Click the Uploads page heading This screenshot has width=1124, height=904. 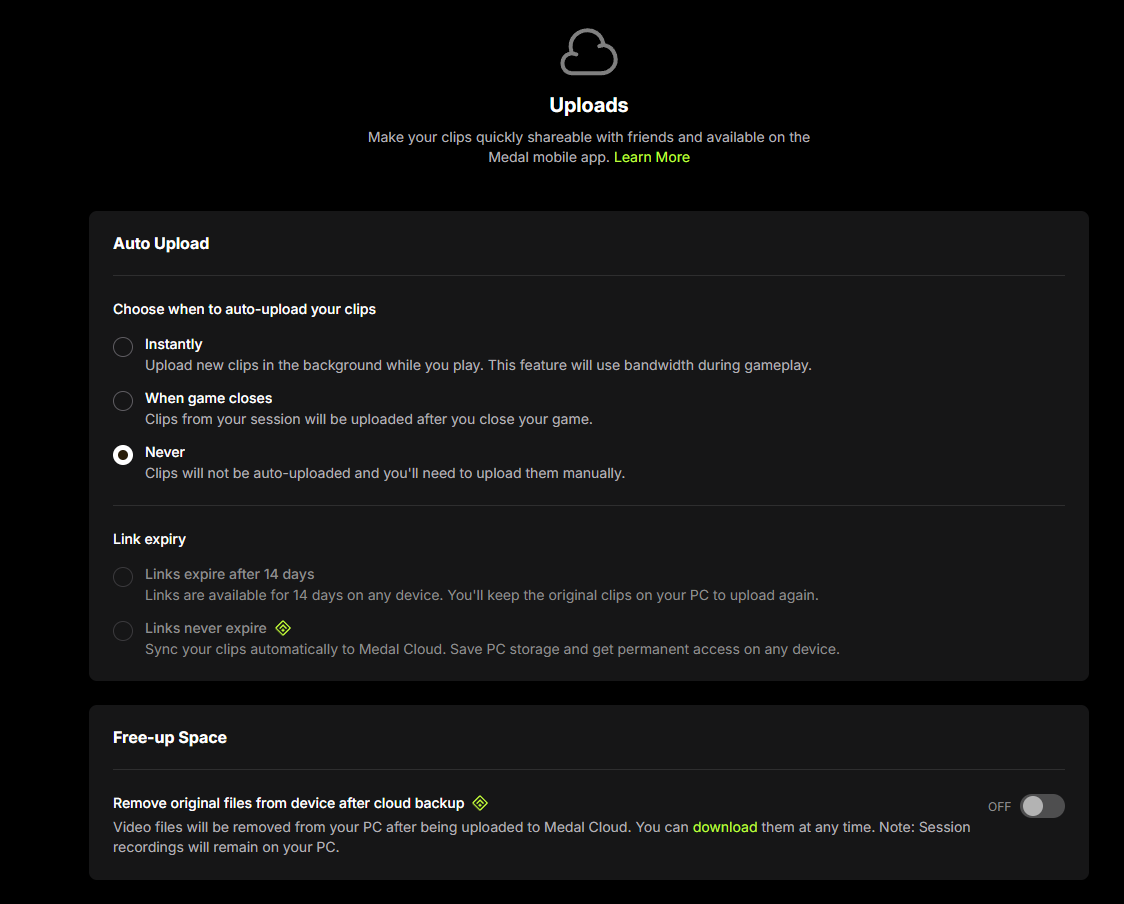tap(589, 105)
